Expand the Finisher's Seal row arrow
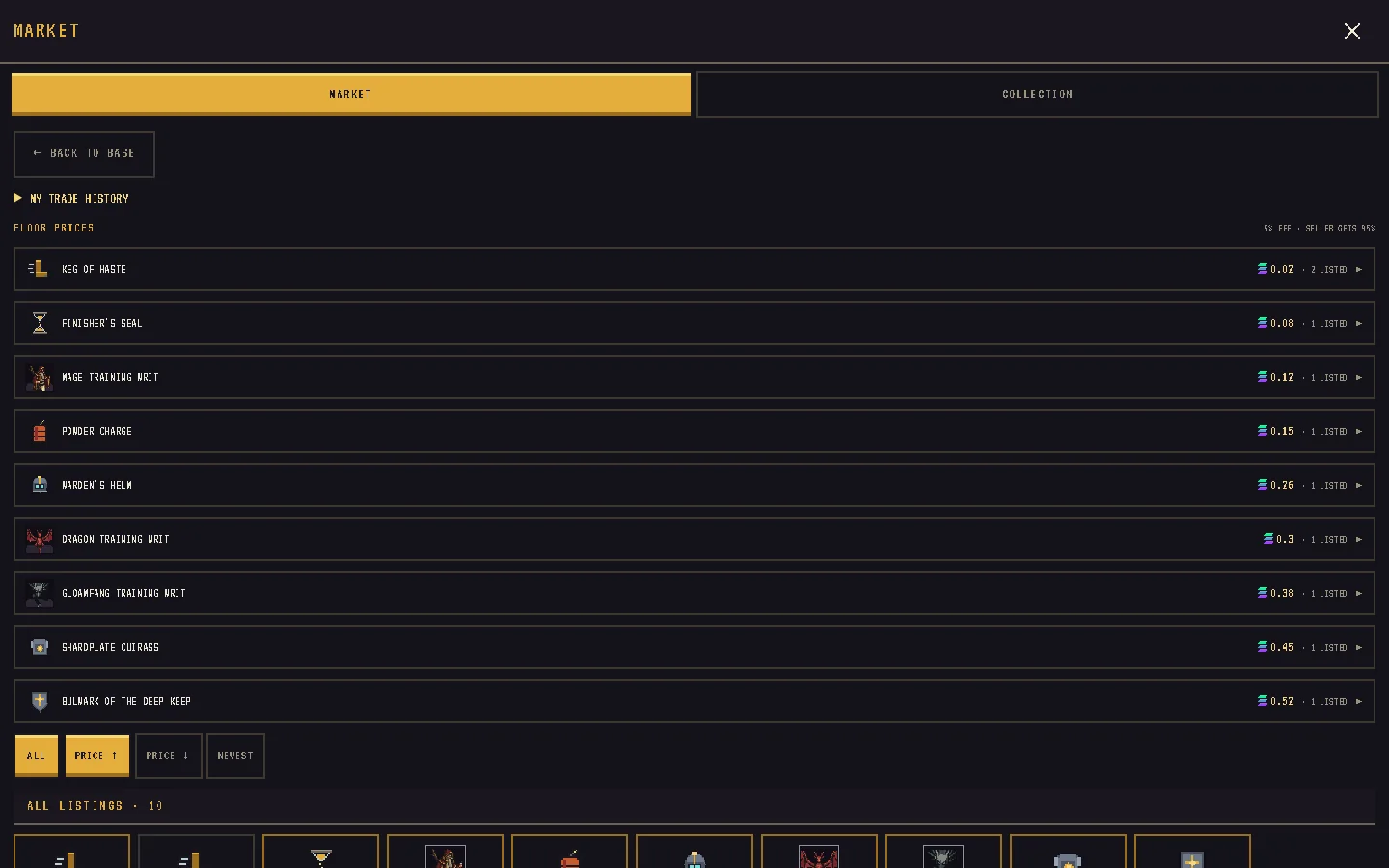This screenshot has height=868, width=1389. pos(1359,323)
